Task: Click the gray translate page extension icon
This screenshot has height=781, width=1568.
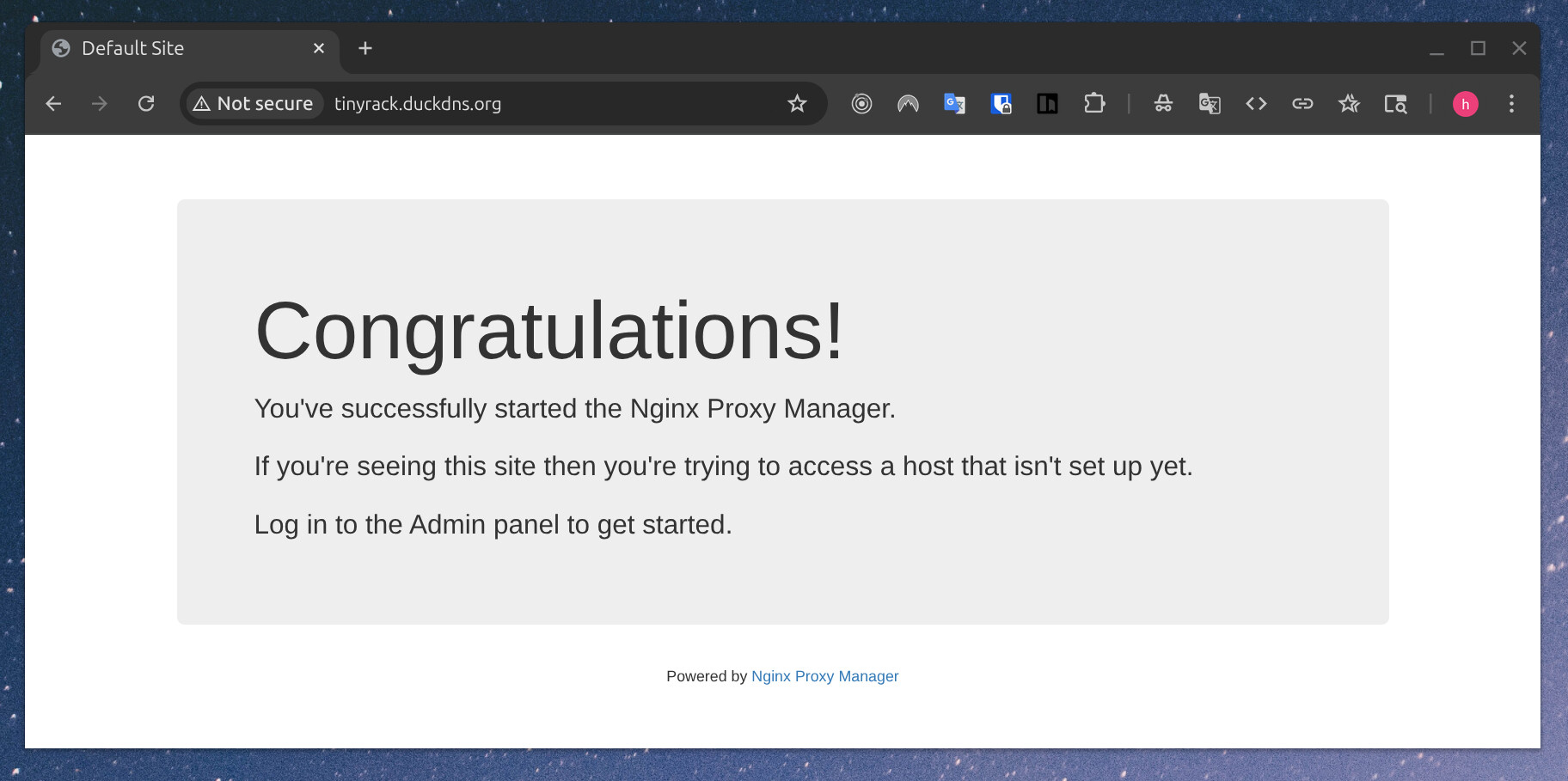Action: click(1210, 104)
